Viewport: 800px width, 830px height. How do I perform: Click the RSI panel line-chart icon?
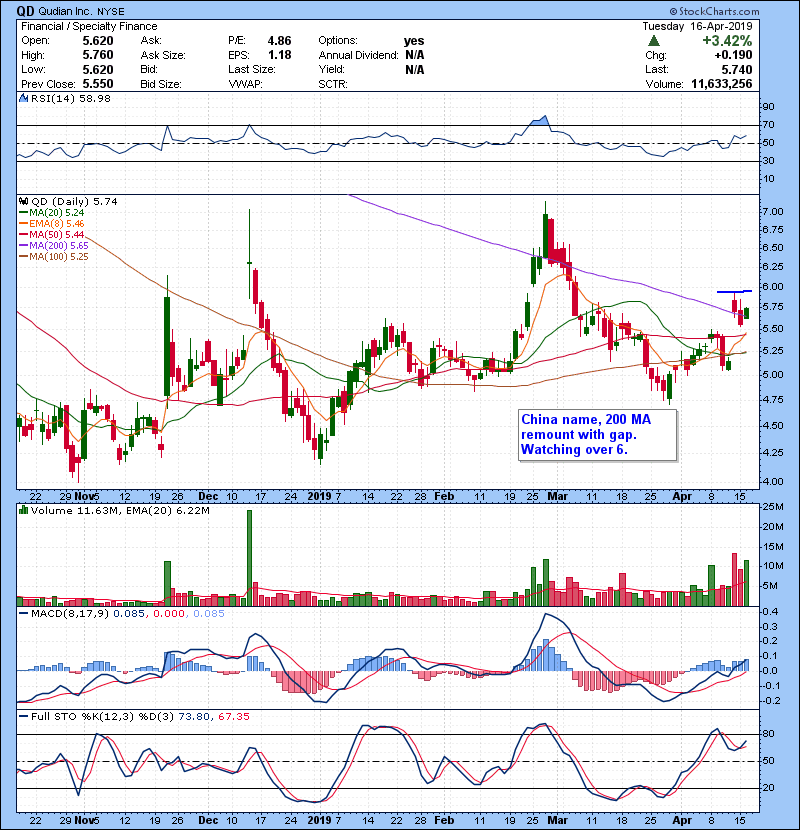(x=23, y=98)
